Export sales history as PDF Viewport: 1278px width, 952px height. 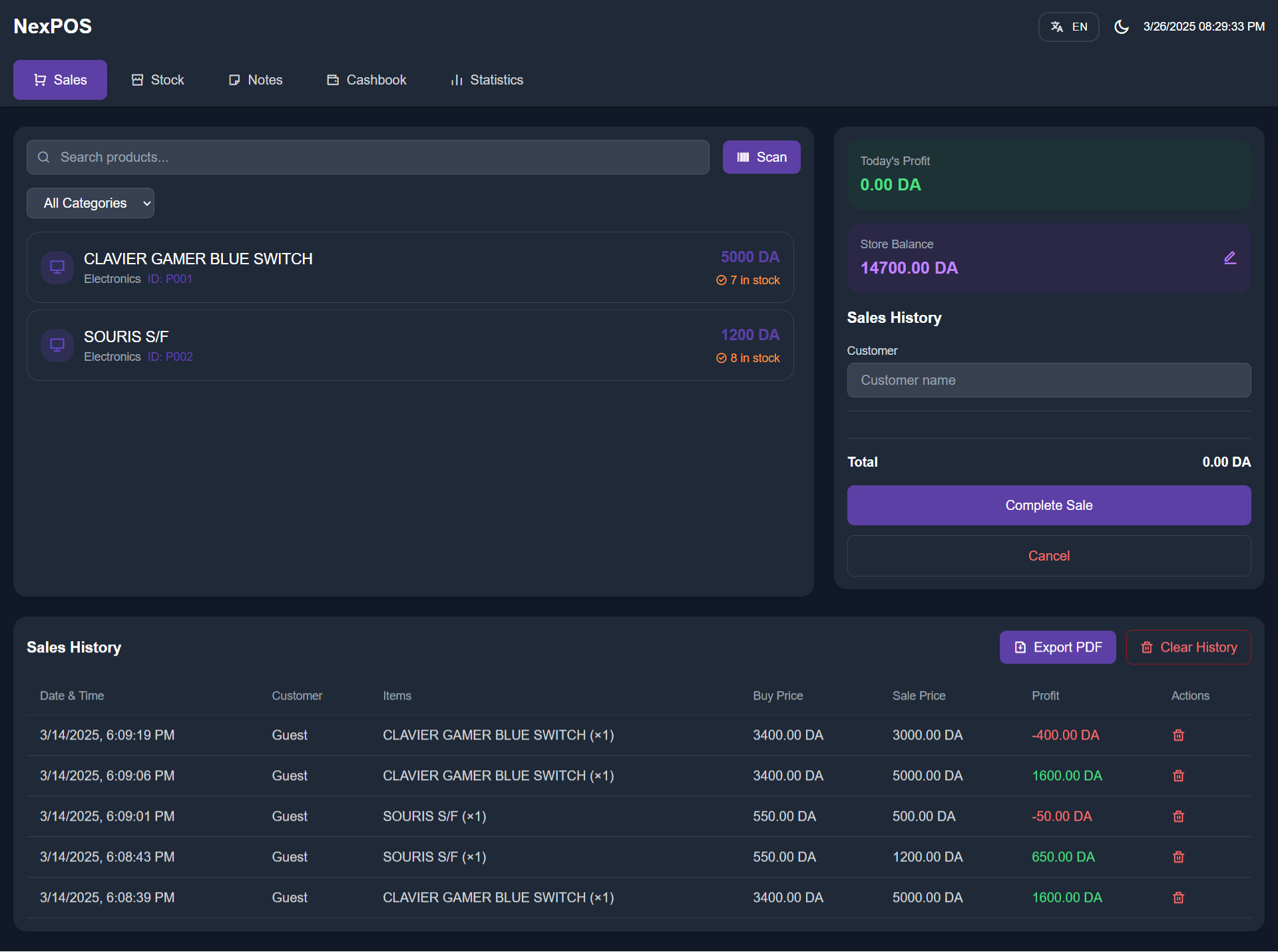coord(1058,647)
